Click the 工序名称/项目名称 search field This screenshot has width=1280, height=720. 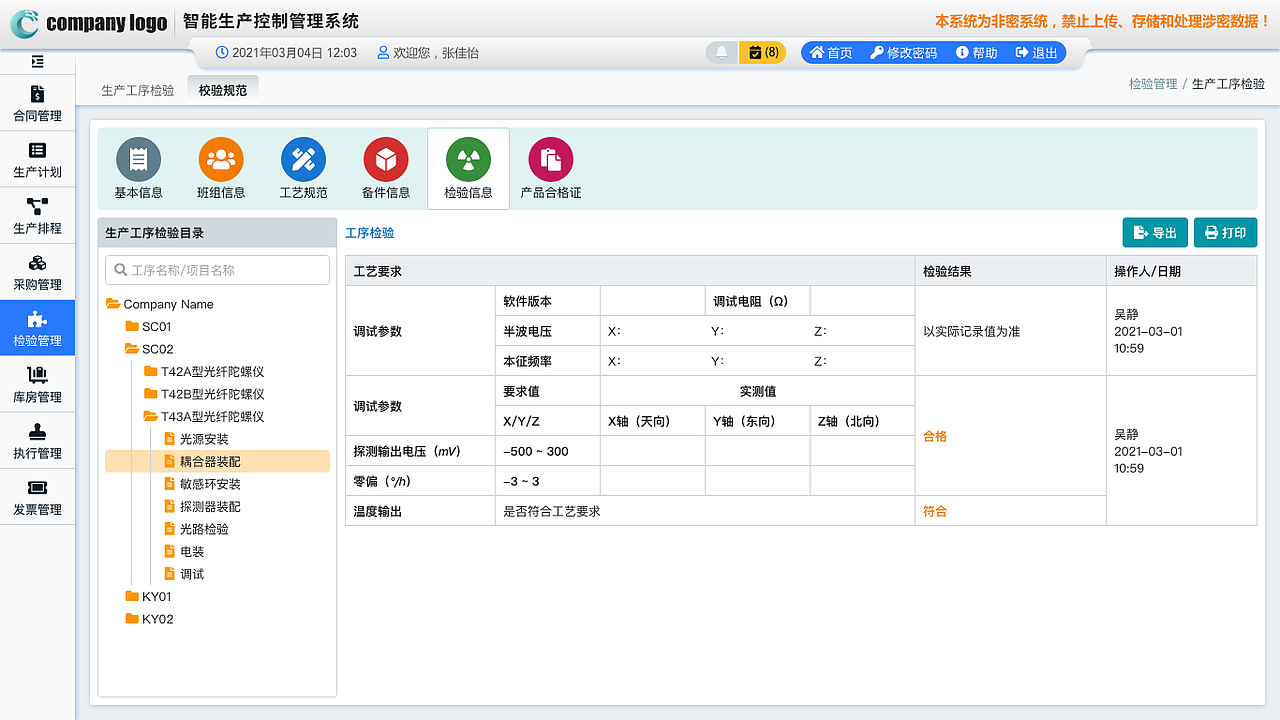point(217,269)
